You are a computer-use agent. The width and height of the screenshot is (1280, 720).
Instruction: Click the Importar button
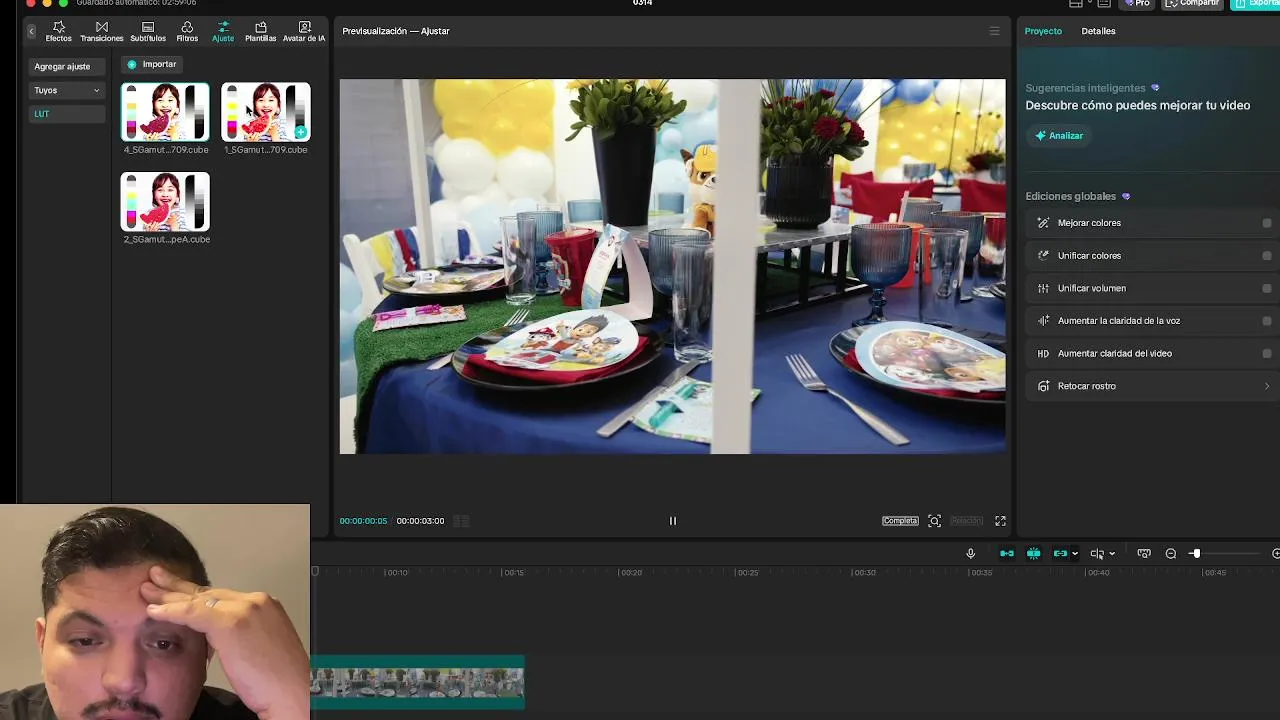pos(152,64)
